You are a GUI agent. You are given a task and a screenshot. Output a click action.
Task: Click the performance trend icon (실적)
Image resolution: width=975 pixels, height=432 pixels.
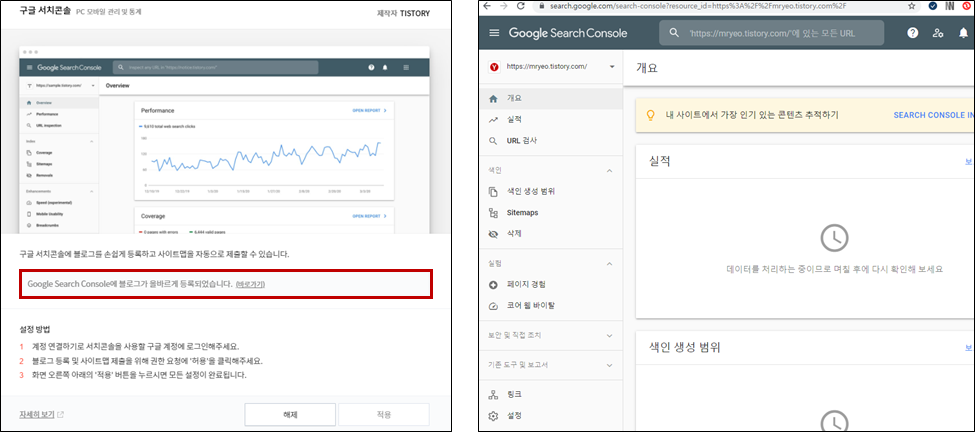coord(494,119)
